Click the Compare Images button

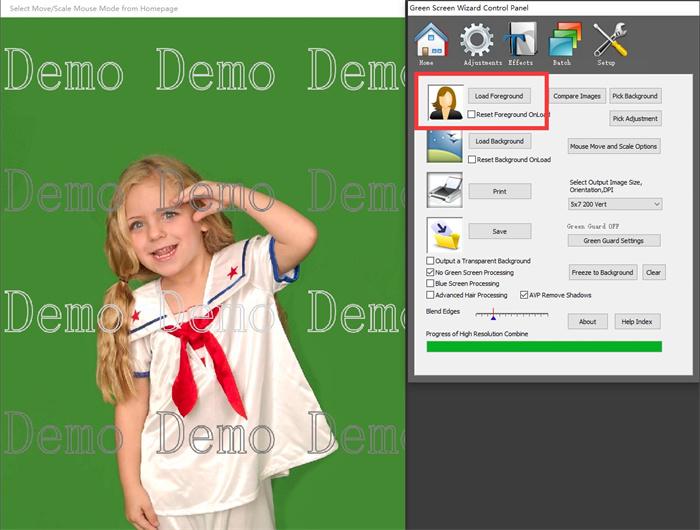[577, 96]
